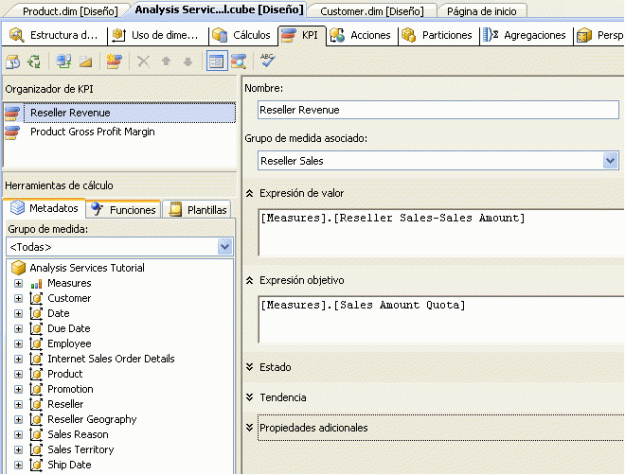The width and height of the screenshot is (625, 475).
Task: Click the Delete (X) toolbar icon
Action: pyautogui.click(x=143, y=61)
